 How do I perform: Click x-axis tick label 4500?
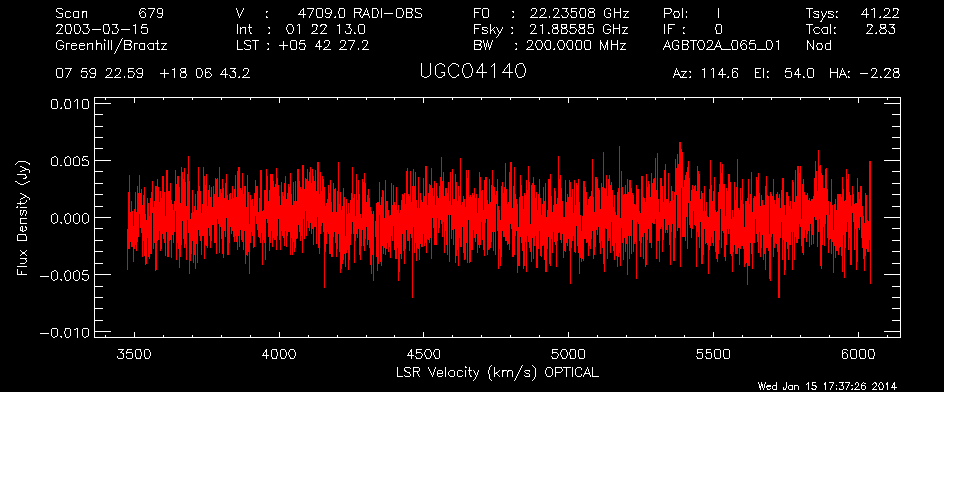coord(423,354)
